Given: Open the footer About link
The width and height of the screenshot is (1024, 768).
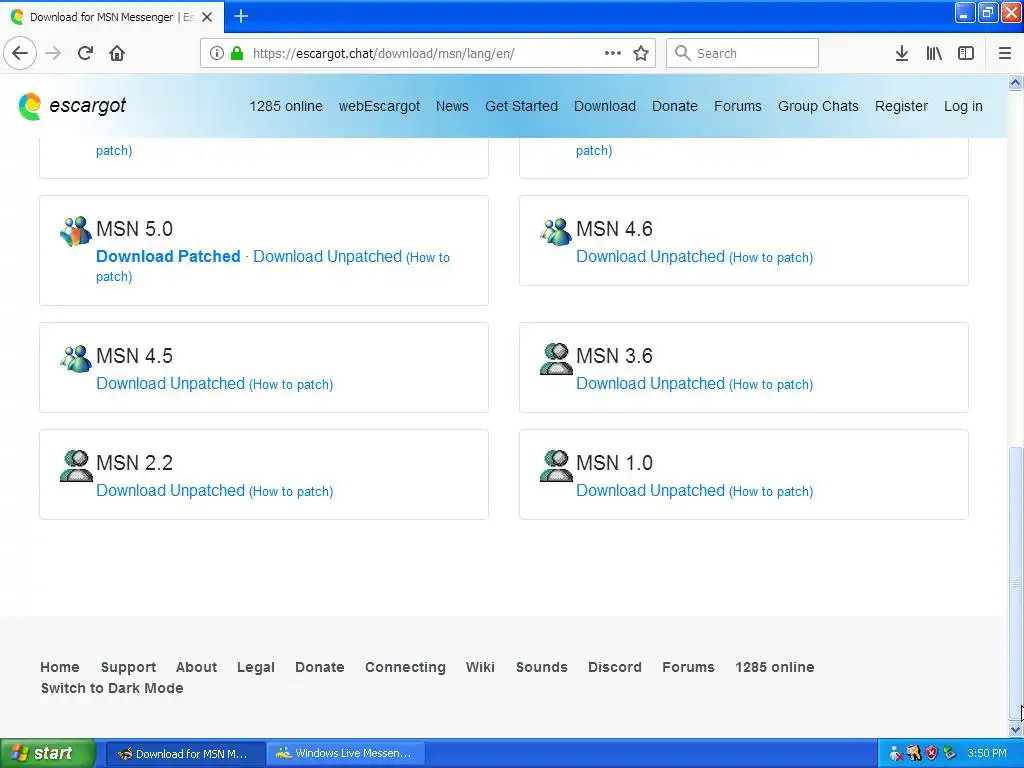Looking at the screenshot, I should [x=196, y=667].
